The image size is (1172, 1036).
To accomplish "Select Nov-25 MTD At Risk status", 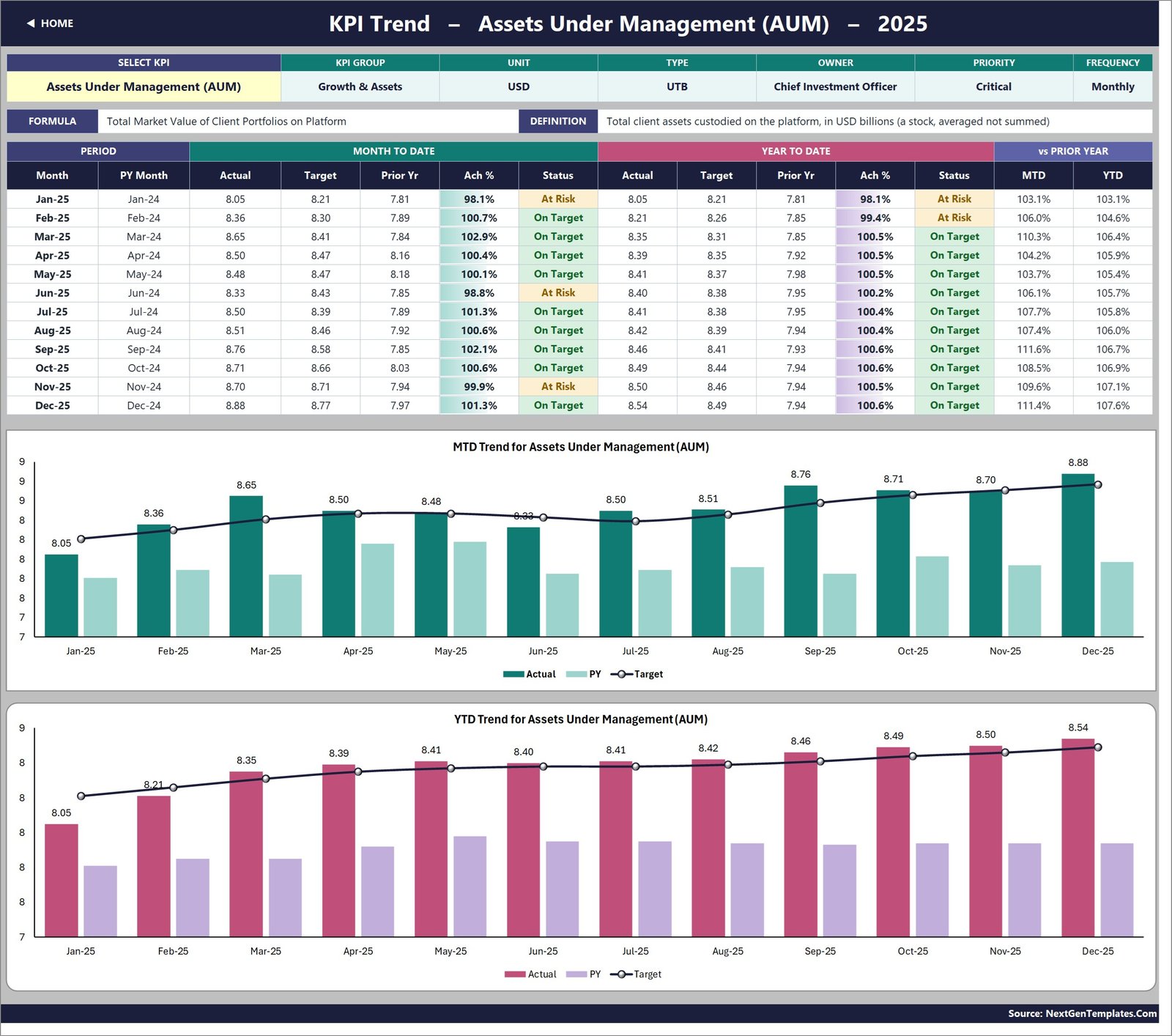I will tap(558, 387).
